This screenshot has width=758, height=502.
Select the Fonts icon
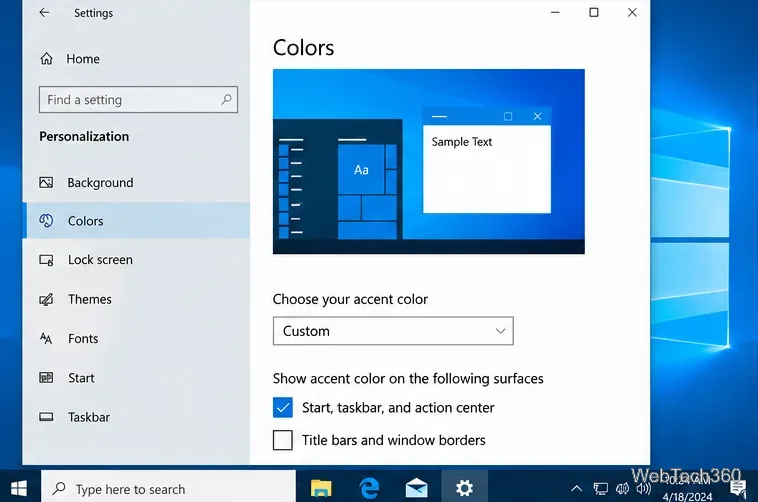[46, 338]
